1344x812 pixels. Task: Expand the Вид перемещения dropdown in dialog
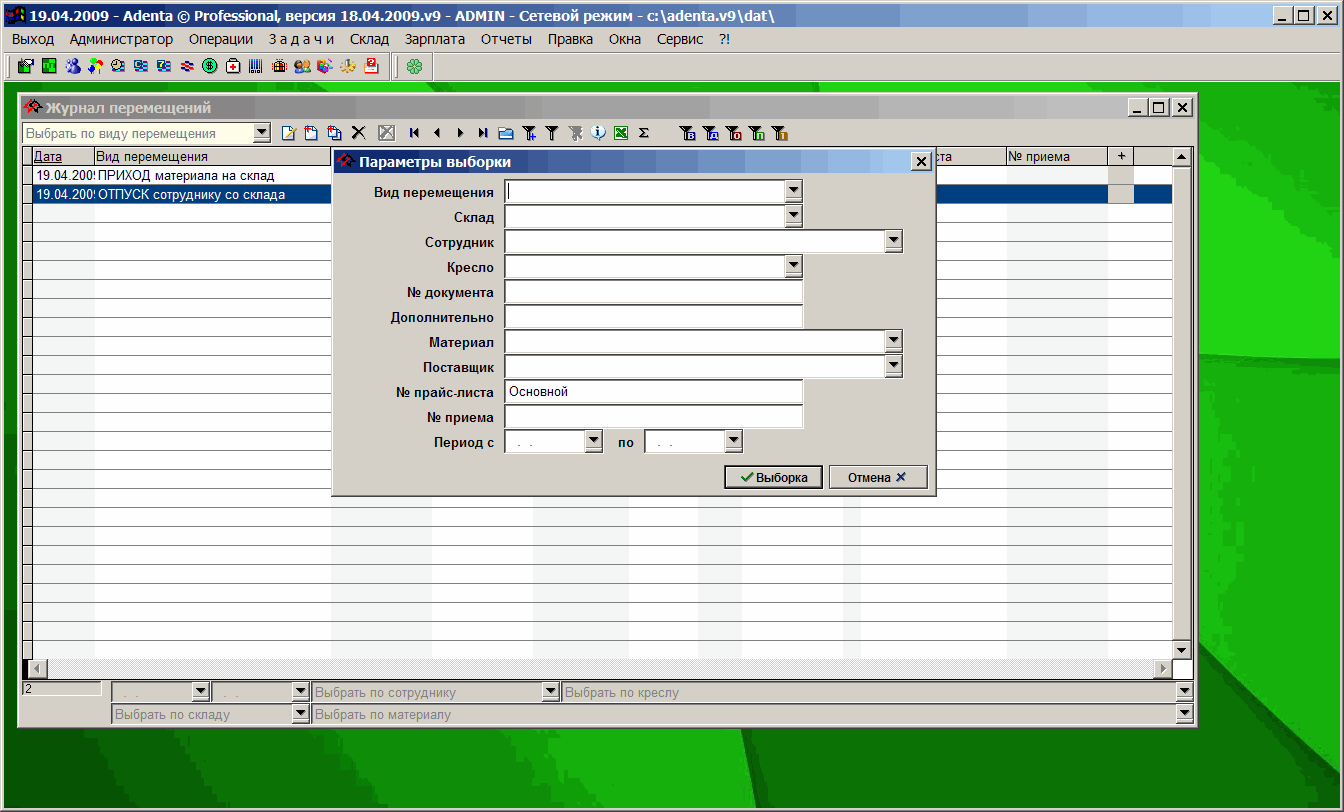tap(793, 191)
